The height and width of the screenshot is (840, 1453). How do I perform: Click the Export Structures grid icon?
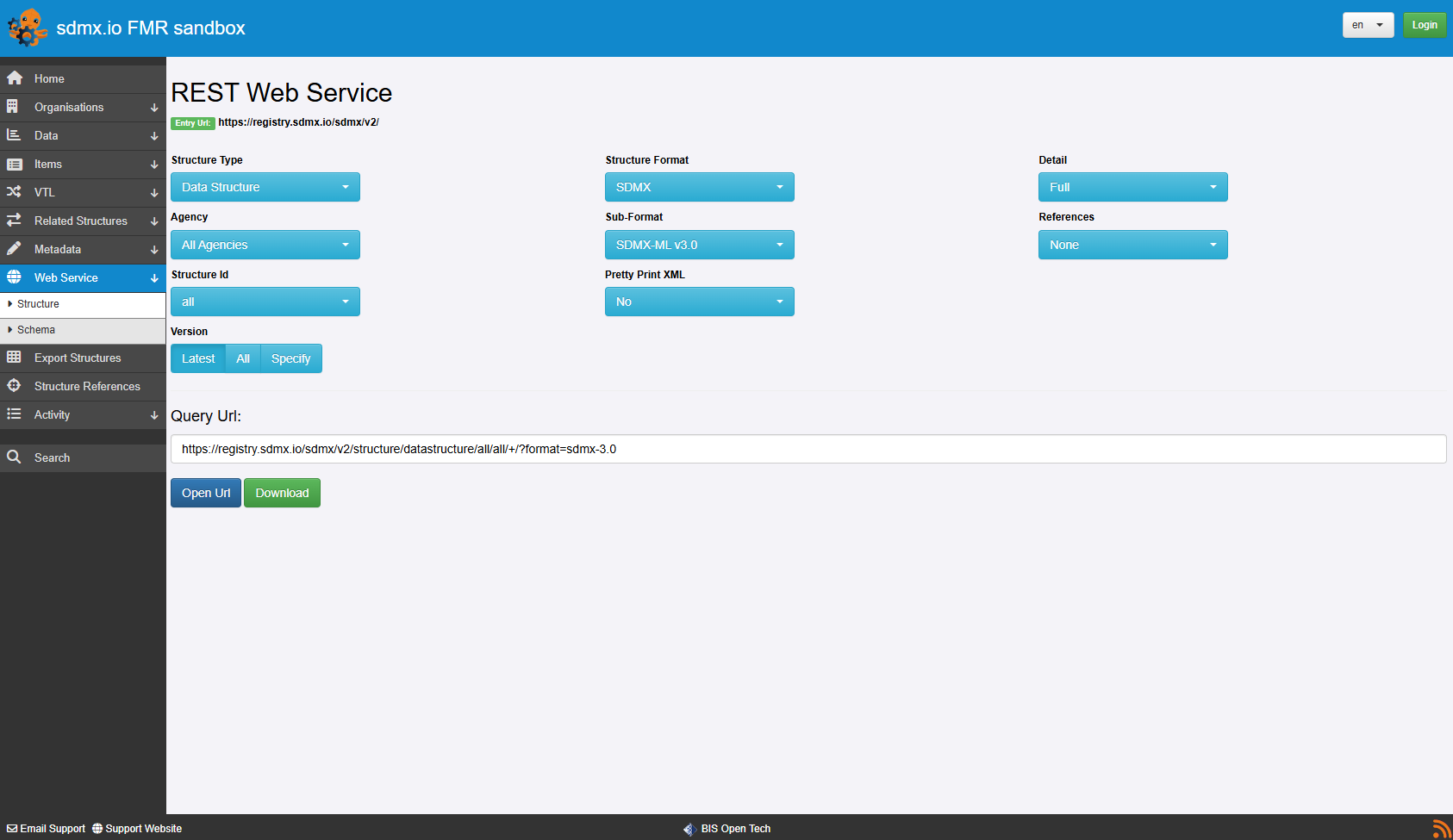pos(14,358)
